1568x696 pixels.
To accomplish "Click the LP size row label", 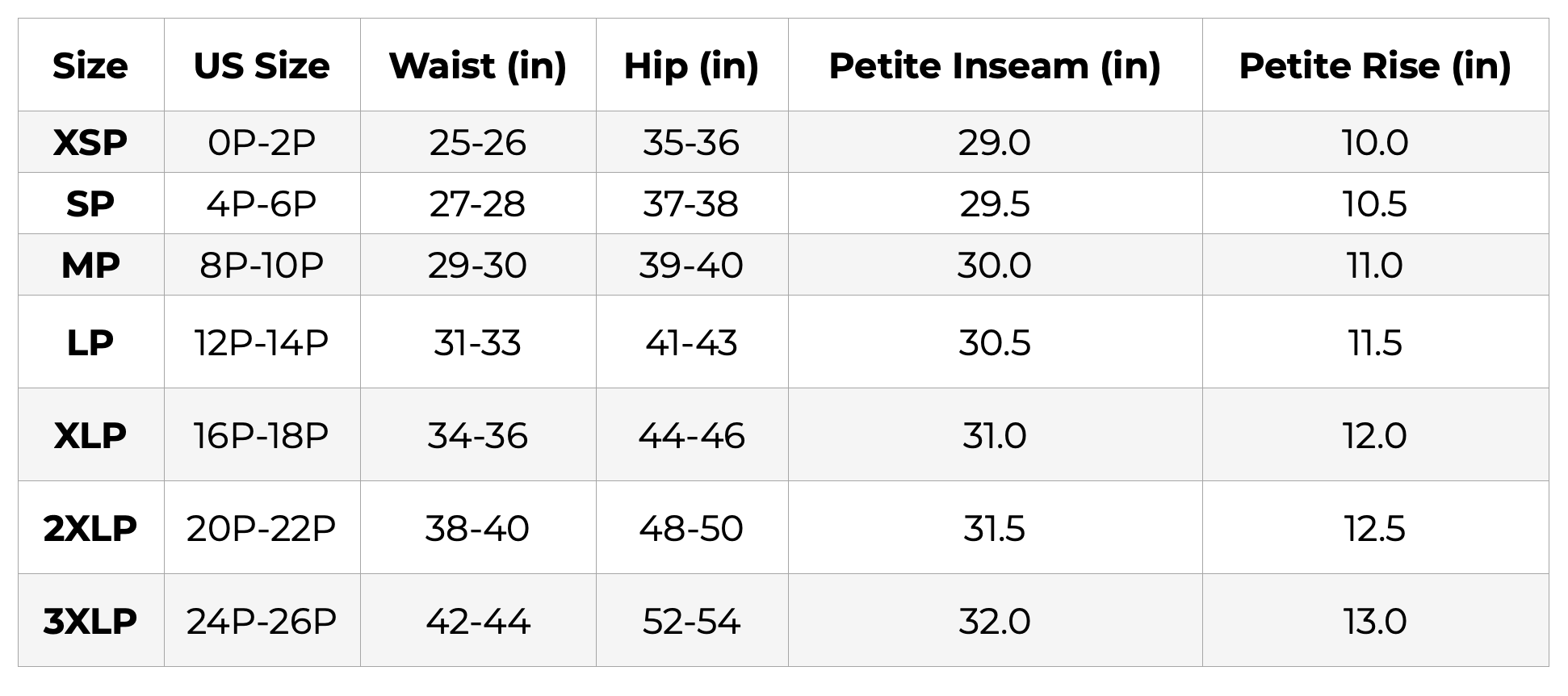I will (x=90, y=342).
